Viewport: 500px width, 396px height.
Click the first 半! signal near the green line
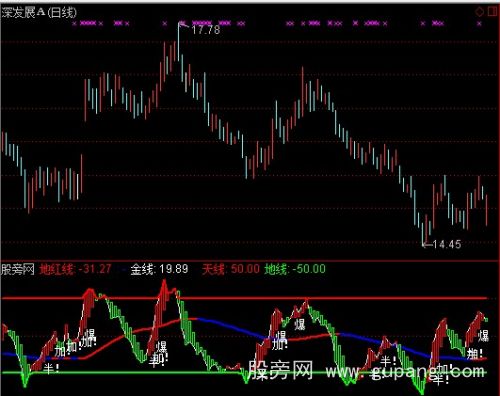(51, 368)
